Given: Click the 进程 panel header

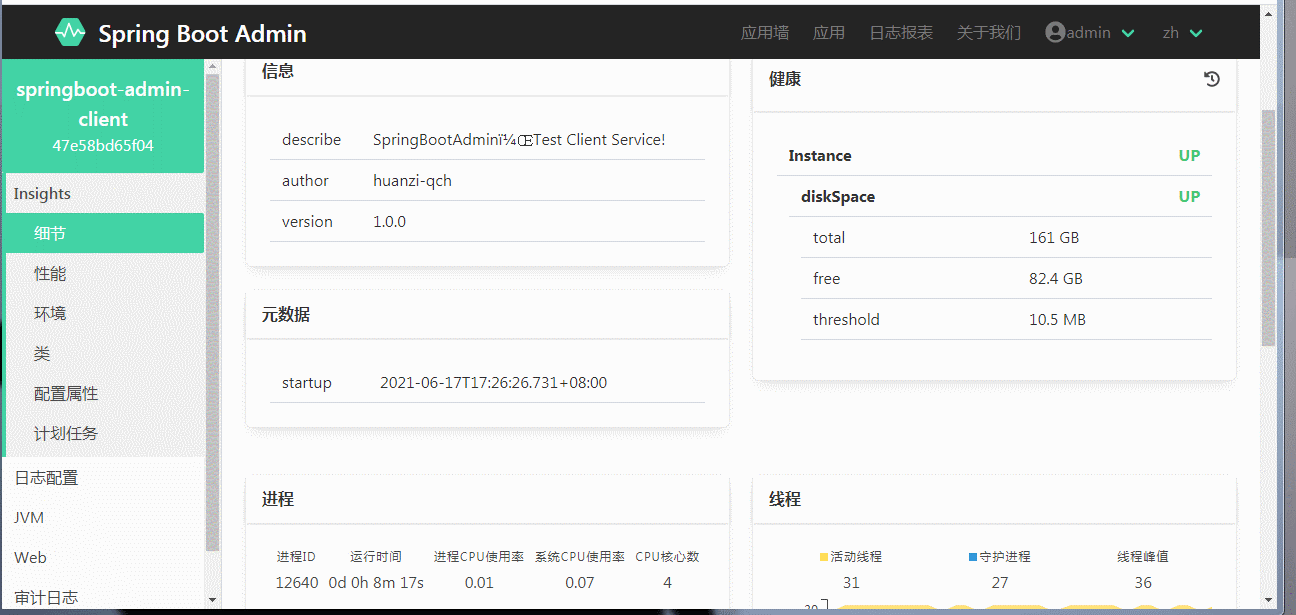Looking at the screenshot, I should 487,498.
